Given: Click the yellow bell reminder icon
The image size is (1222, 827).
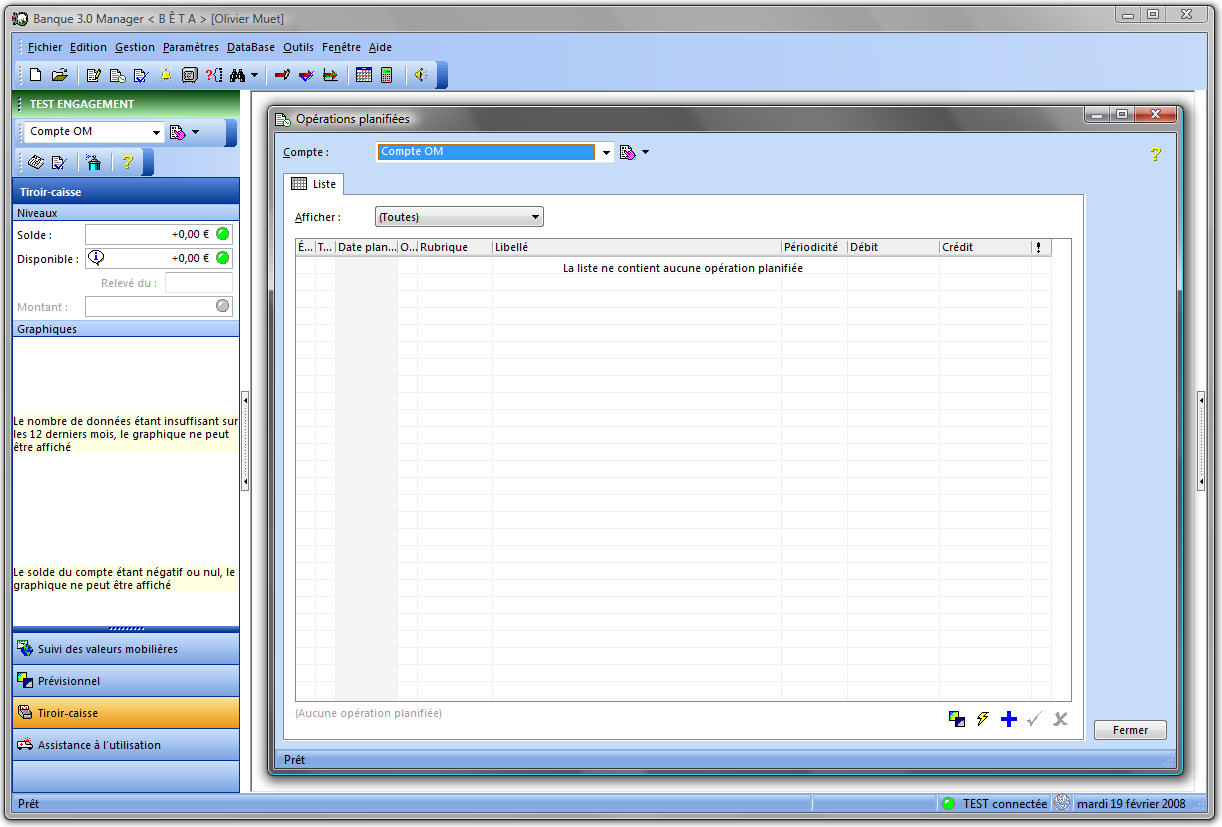Looking at the screenshot, I should tap(166, 75).
